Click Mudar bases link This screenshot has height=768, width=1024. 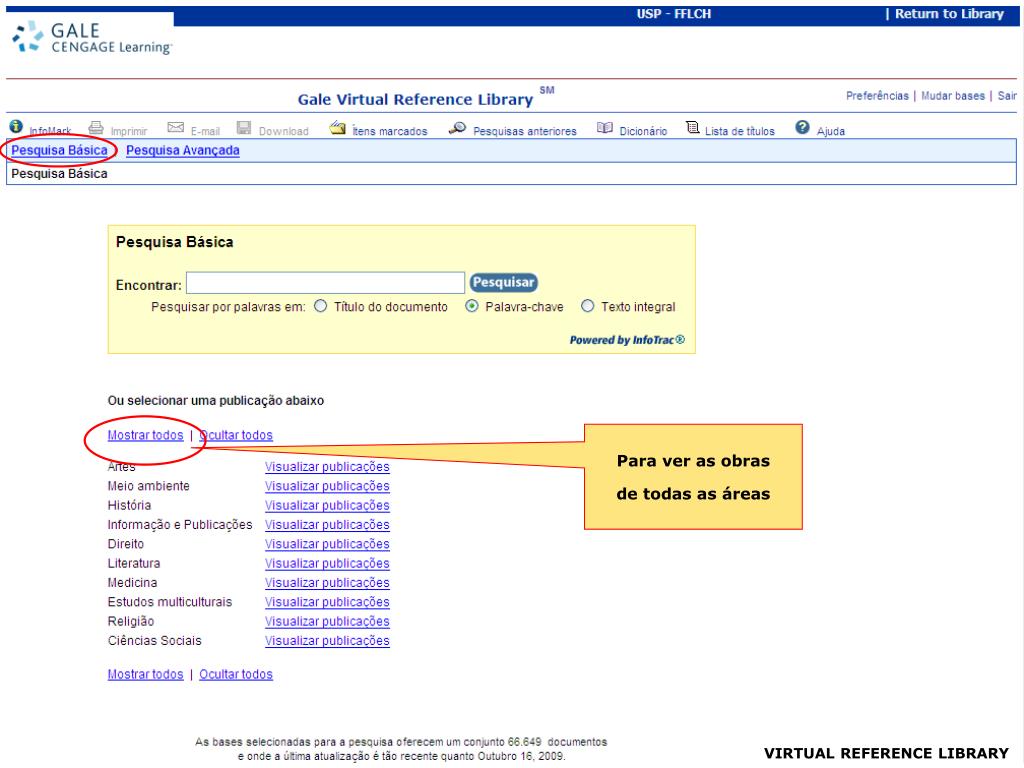[953, 96]
